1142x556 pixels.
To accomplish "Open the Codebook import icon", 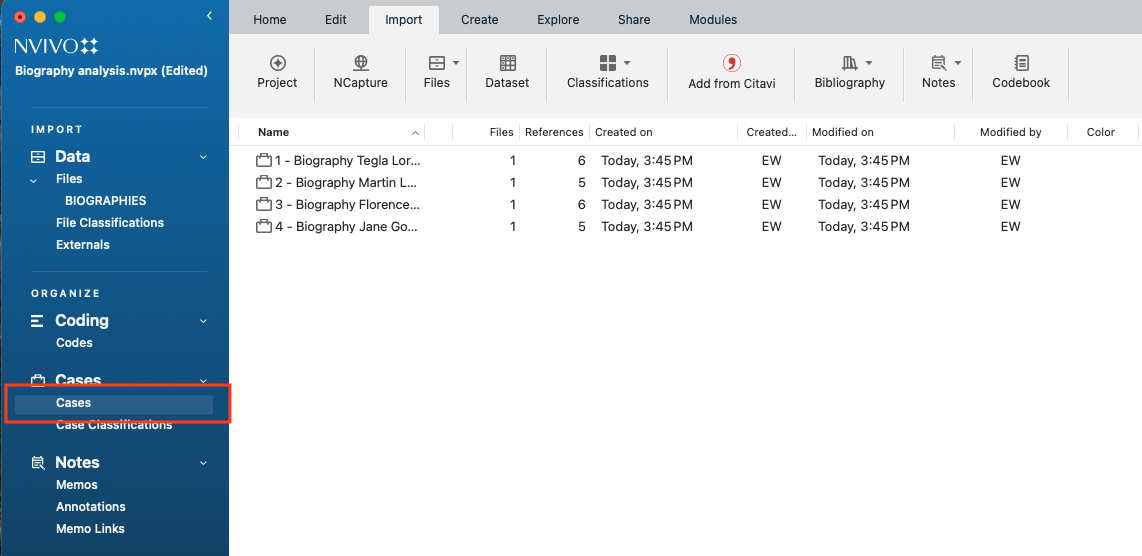I will tap(1021, 64).
